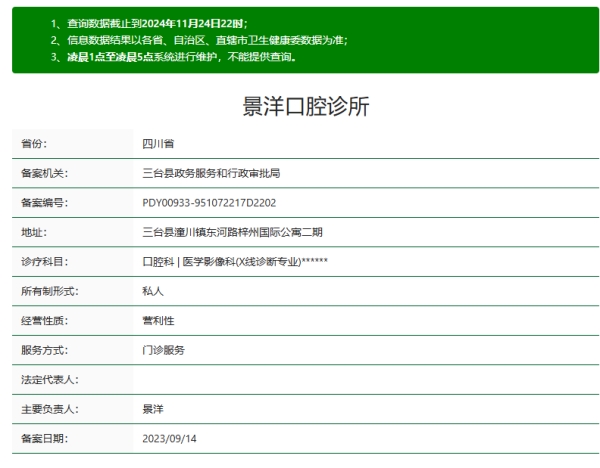The width and height of the screenshot is (600, 468).
Task: Select 三台县政务服务和行政审批局 value
Action: (x=211, y=173)
